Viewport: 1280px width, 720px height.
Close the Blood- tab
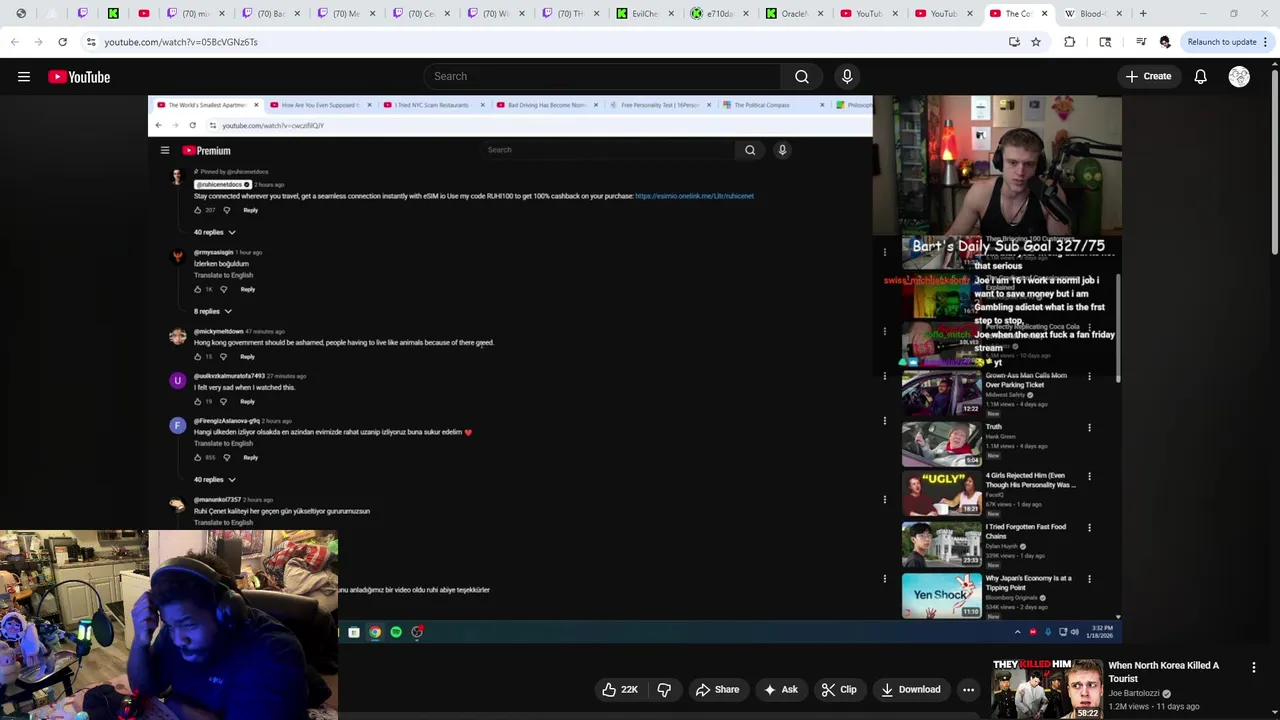[x=1119, y=14]
